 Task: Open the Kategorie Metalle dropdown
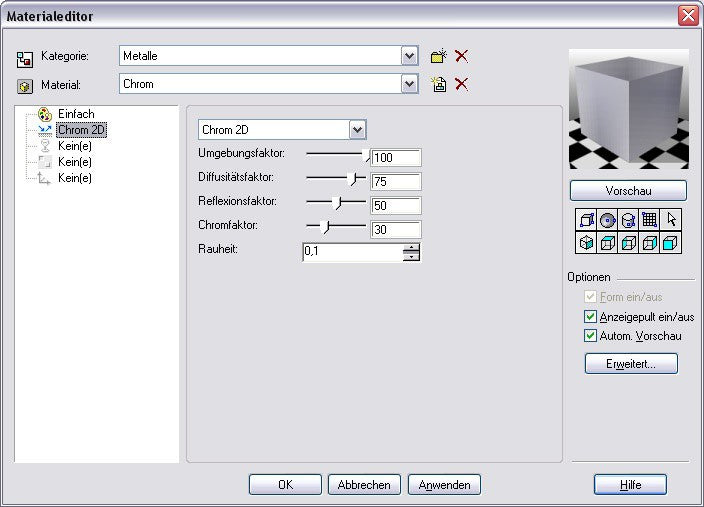(x=409, y=56)
